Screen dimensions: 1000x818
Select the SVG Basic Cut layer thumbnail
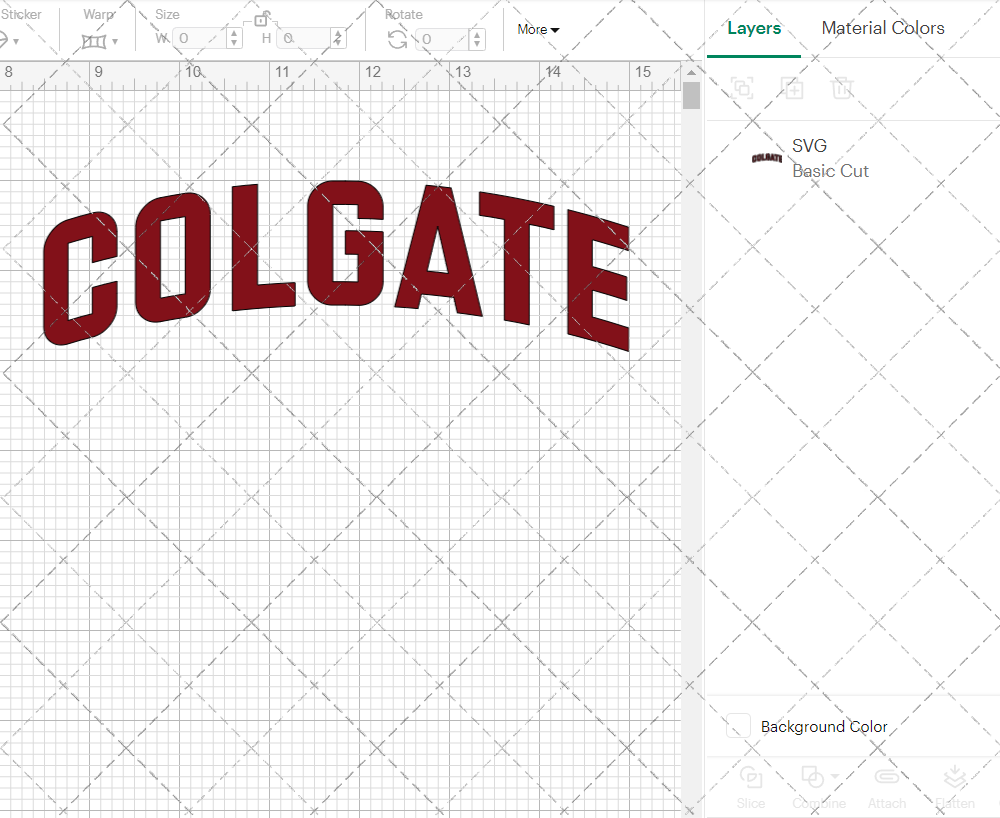click(767, 158)
